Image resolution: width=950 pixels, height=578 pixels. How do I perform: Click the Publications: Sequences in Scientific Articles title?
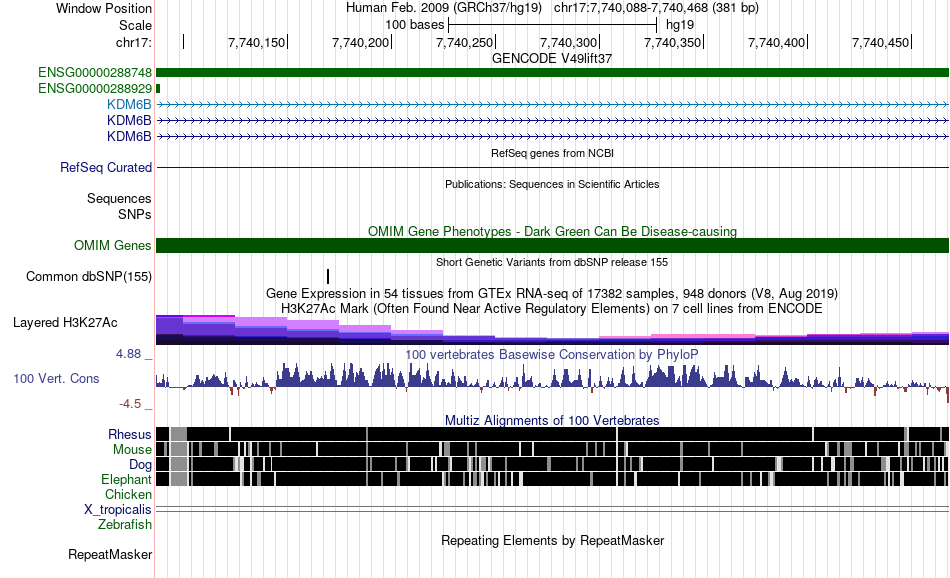pos(552,184)
